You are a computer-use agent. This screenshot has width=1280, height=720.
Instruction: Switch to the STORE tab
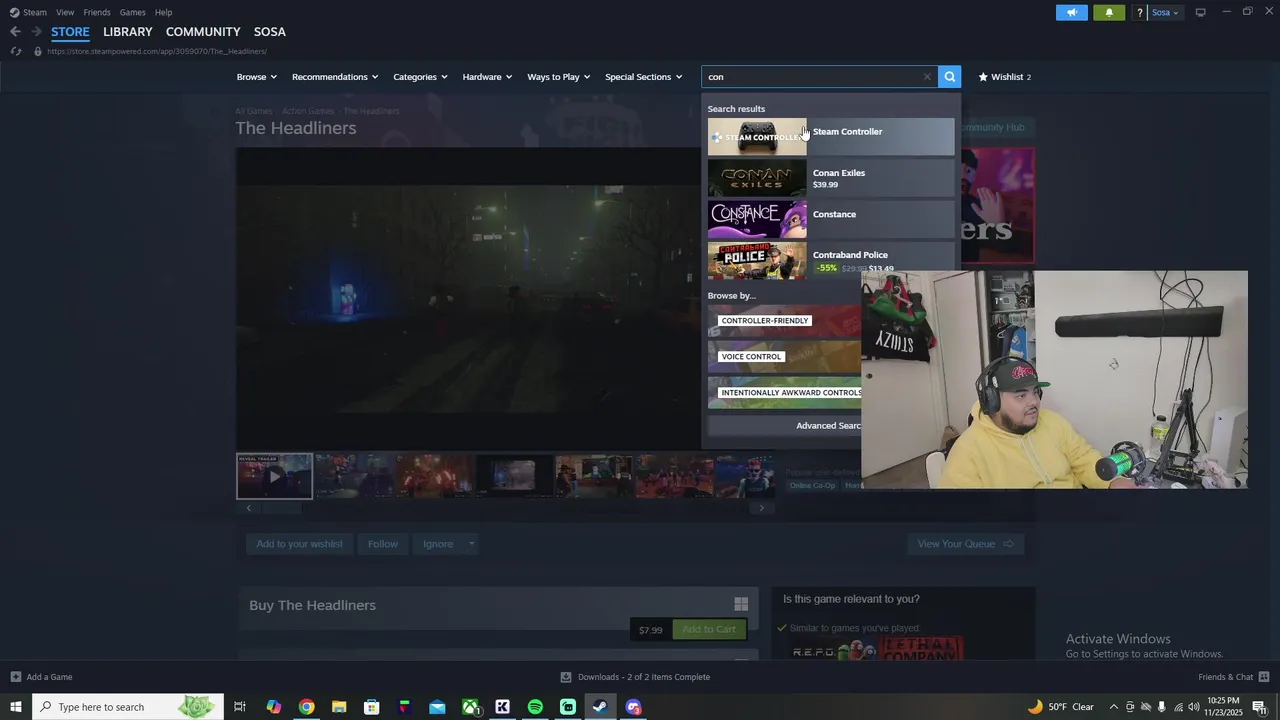(70, 32)
